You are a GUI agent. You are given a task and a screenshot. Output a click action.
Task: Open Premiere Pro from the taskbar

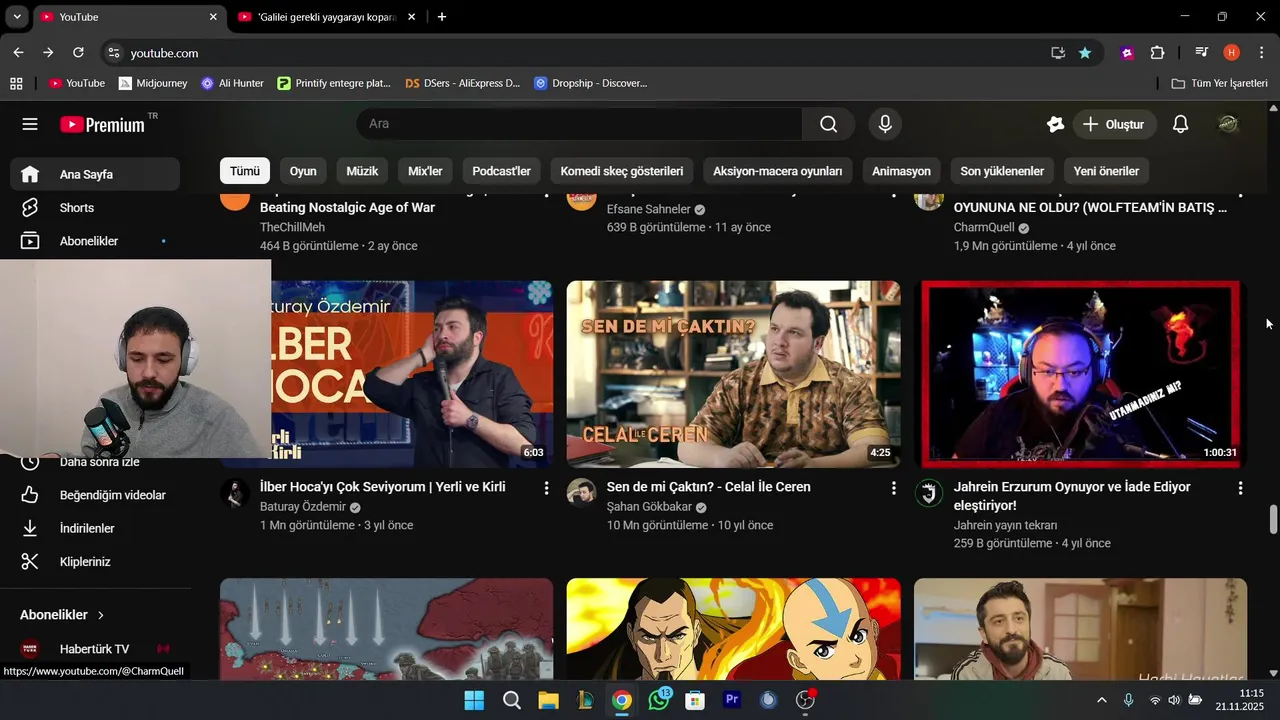pyautogui.click(x=732, y=700)
